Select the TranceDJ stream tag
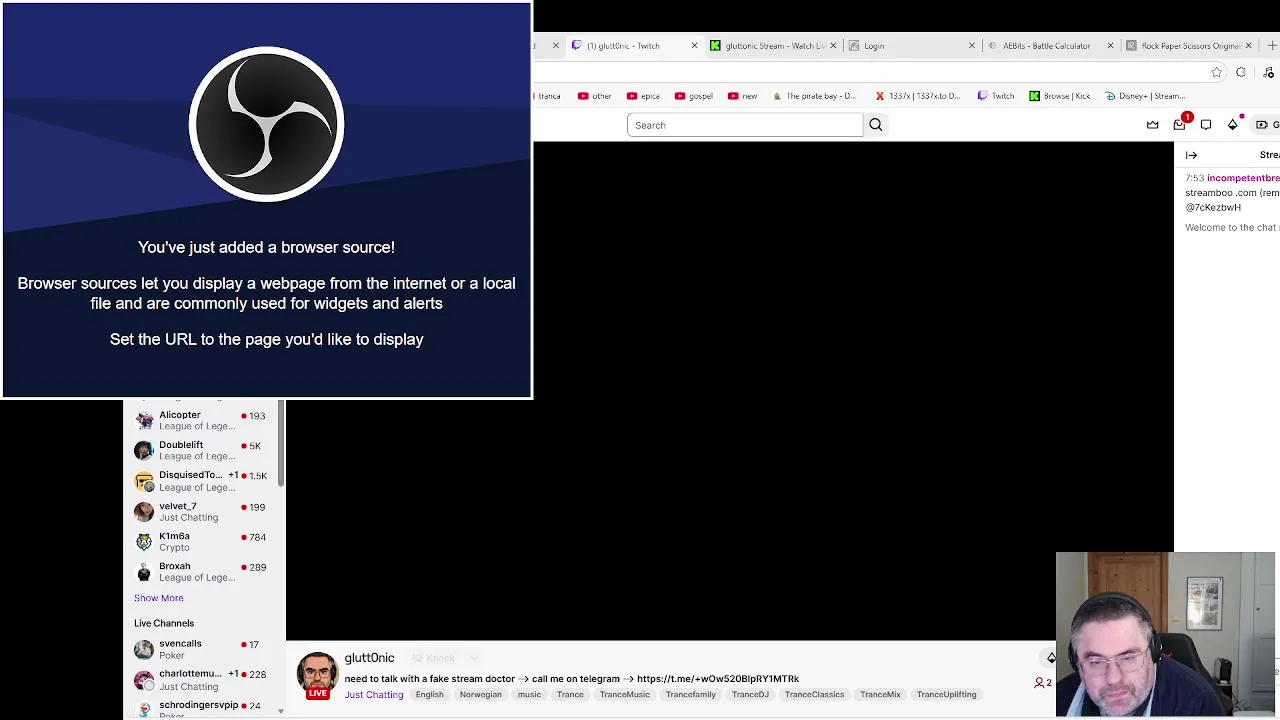This screenshot has height=720, width=1280. 750,694
